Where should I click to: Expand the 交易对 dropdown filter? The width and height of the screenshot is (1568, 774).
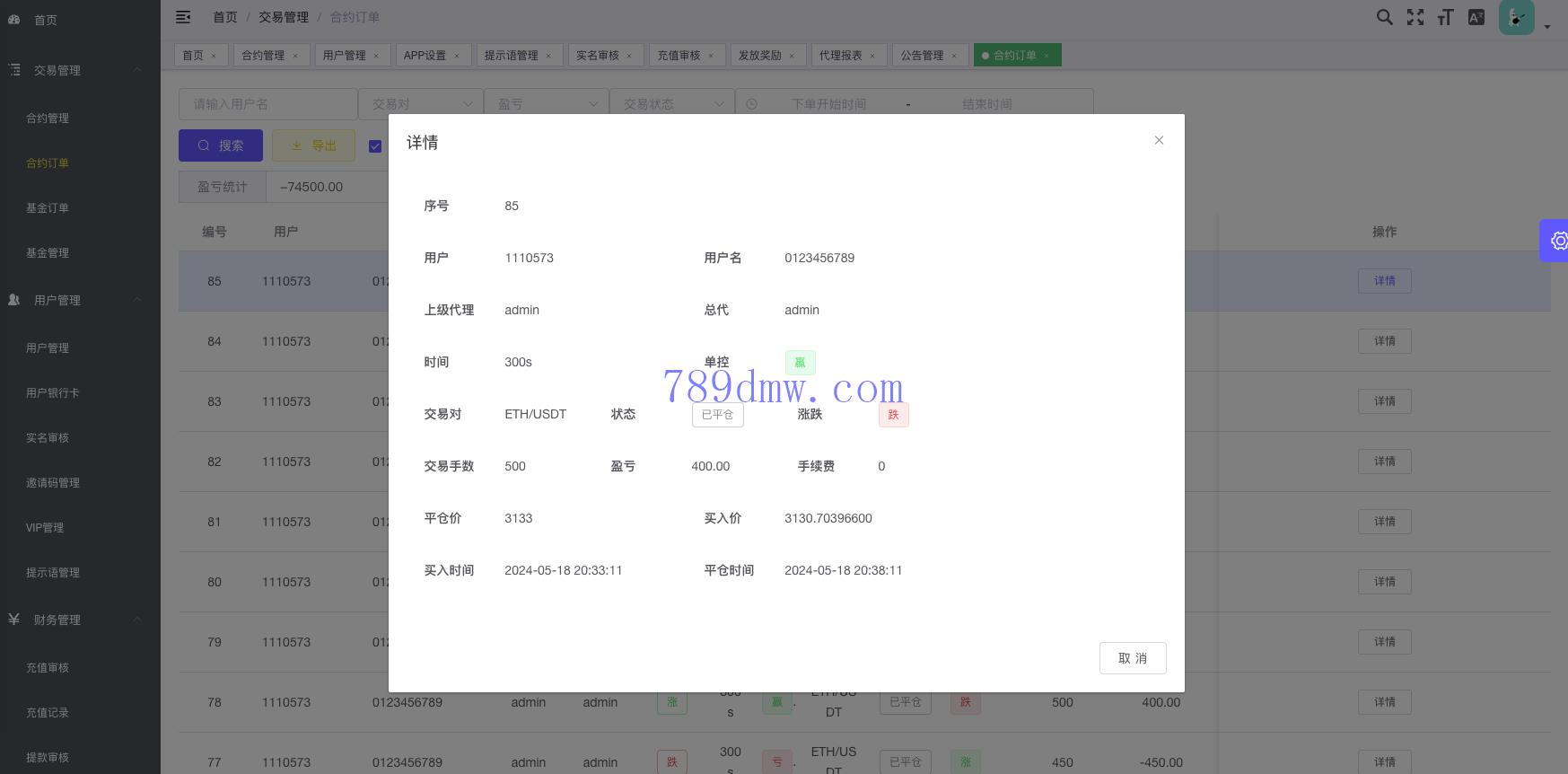tap(420, 104)
